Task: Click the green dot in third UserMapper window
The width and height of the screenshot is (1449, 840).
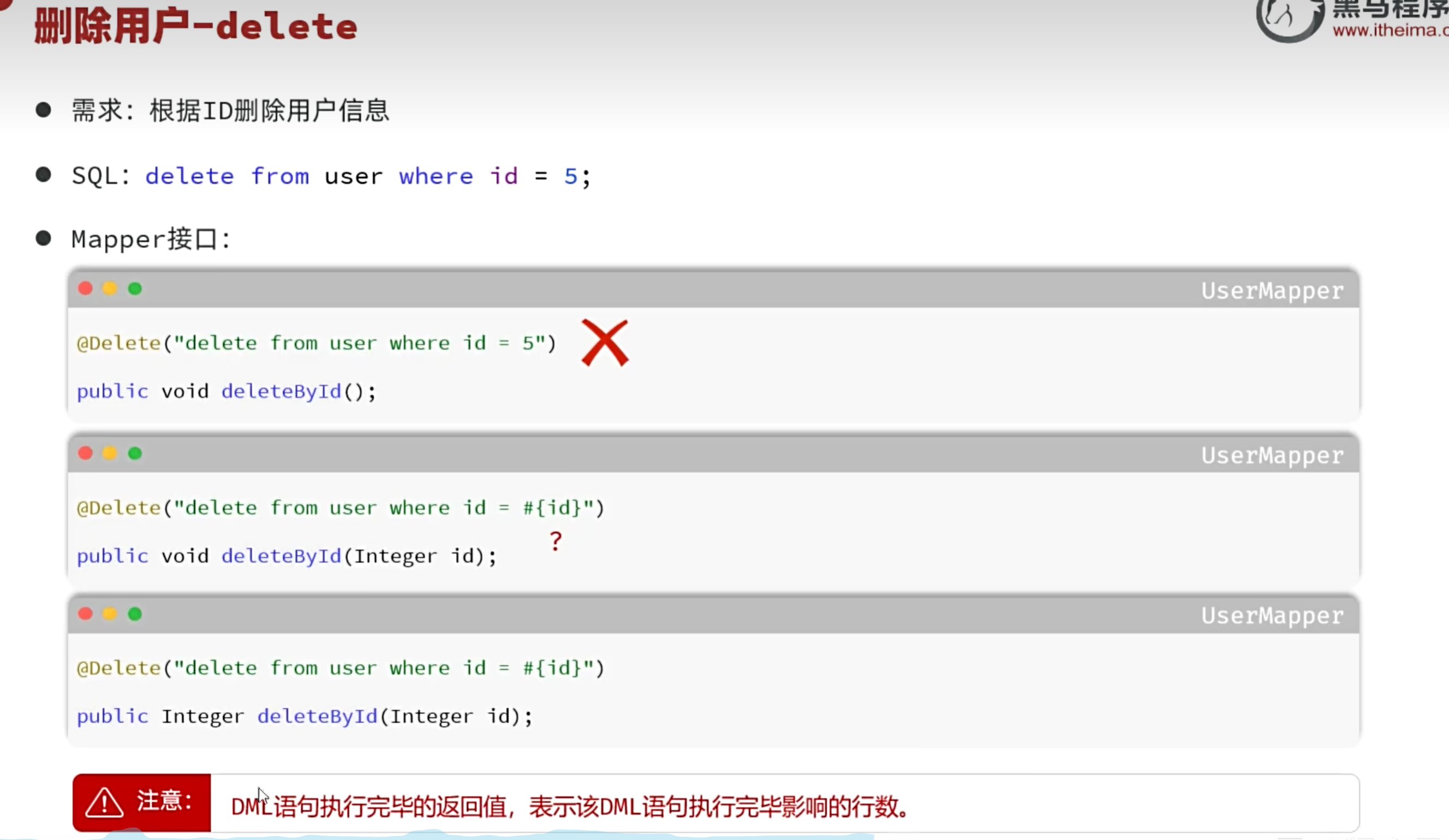Action: (x=135, y=614)
